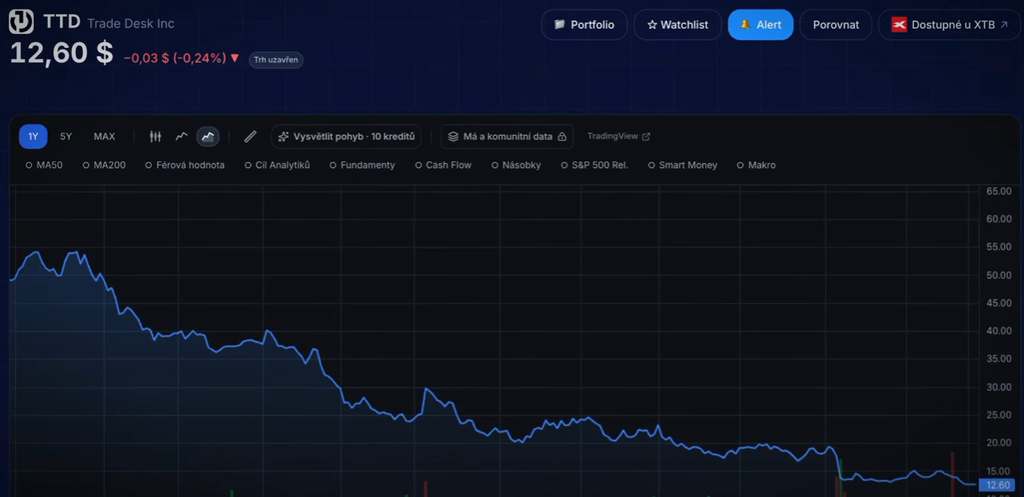Click the 30.00 price axis label
Screen dimensions: 1024x497
click(999, 387)
